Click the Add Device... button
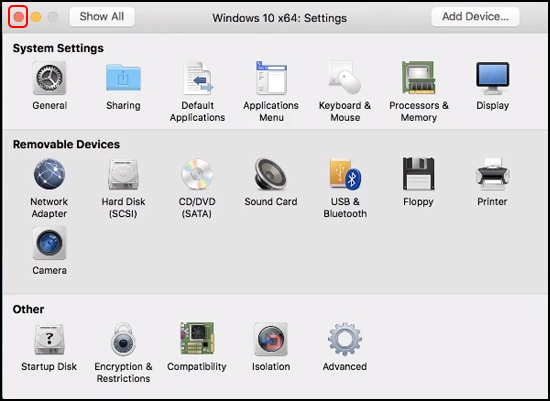The width and height of the screenshot is (550, 401). (x=475, y=16)
